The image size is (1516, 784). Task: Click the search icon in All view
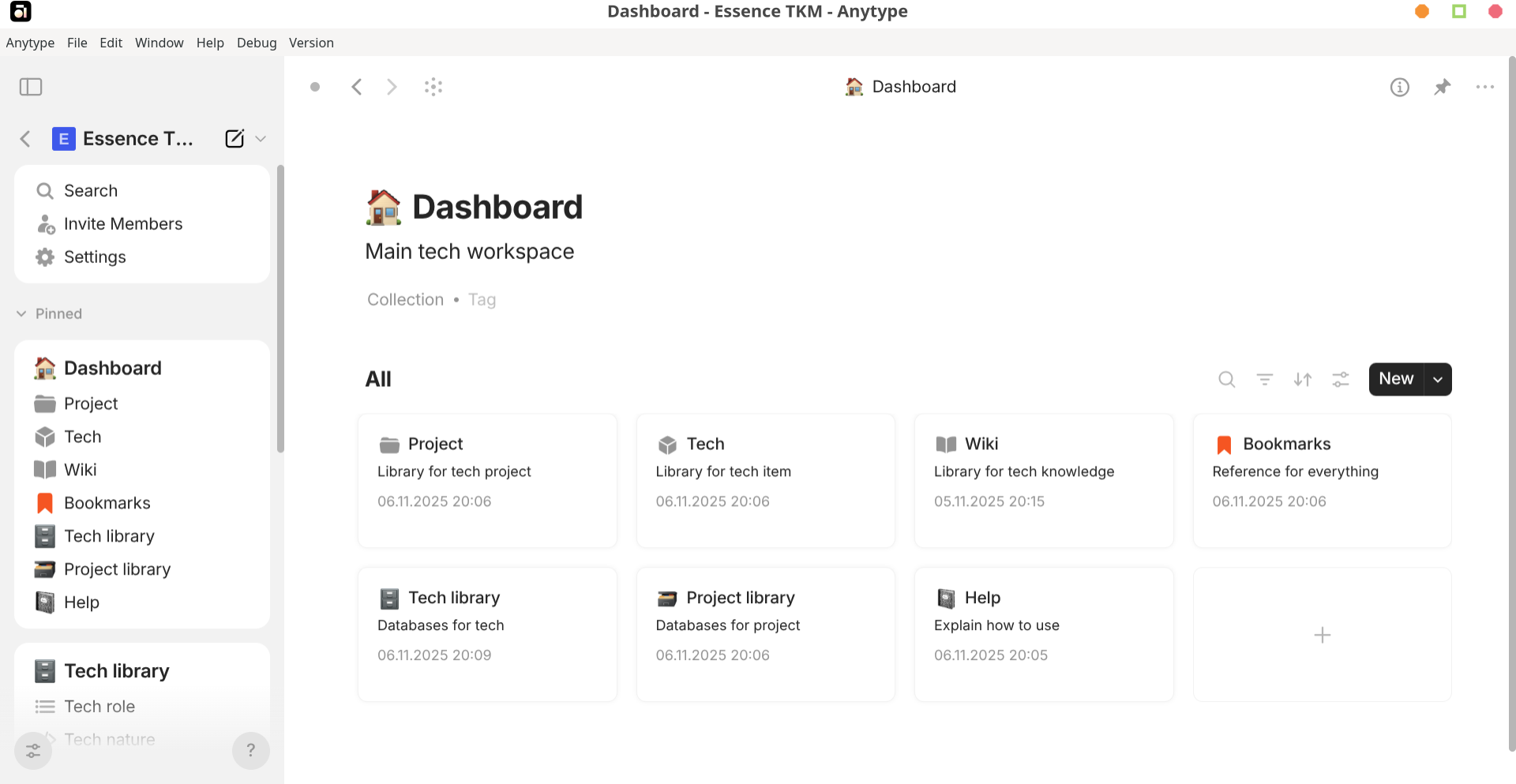point(1226,380)
